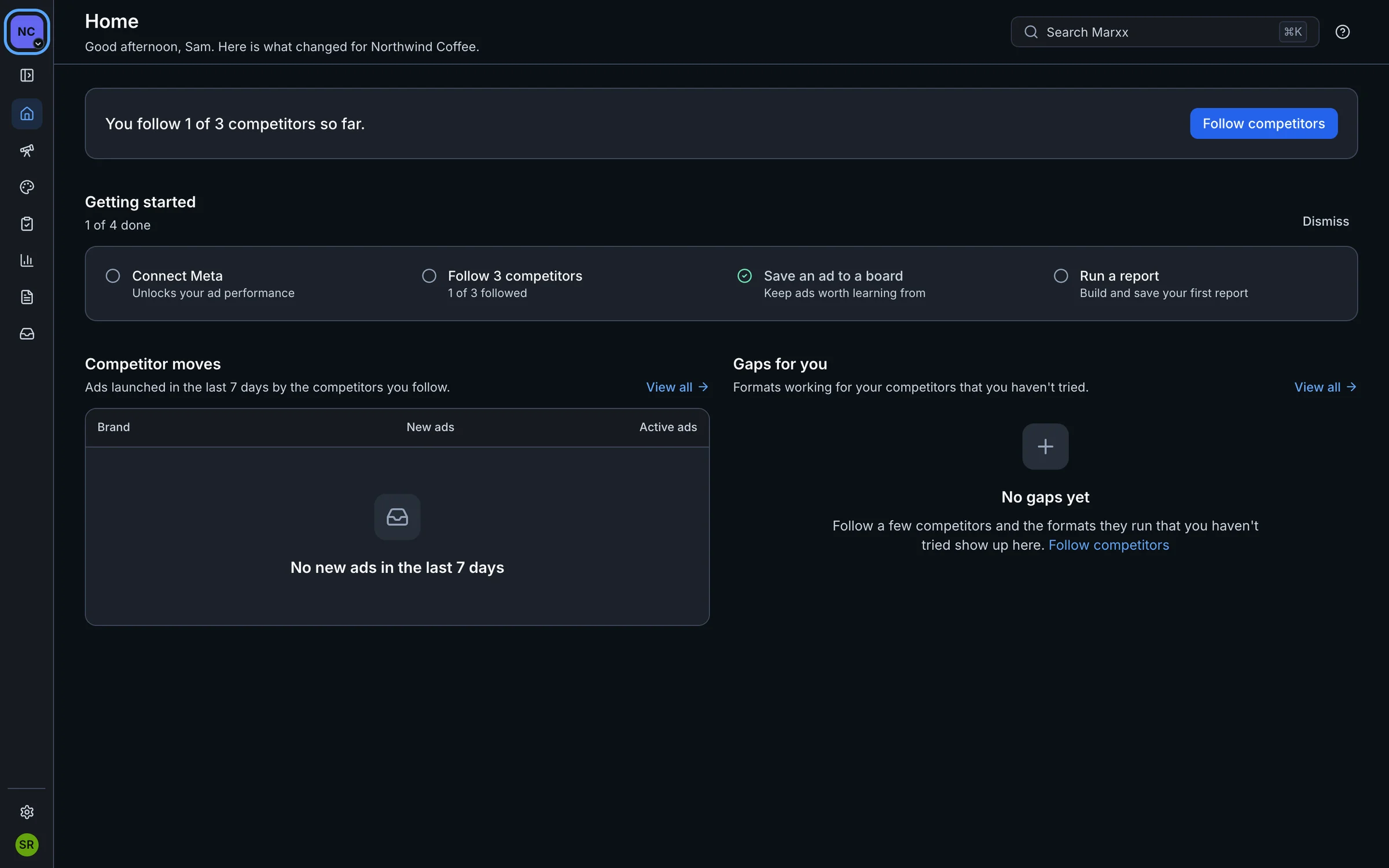Select the Connect Meta step circle
Image resolution: width=1389 pixels, height=868 pixels.
pyautogui.click(x=113, y=276)
